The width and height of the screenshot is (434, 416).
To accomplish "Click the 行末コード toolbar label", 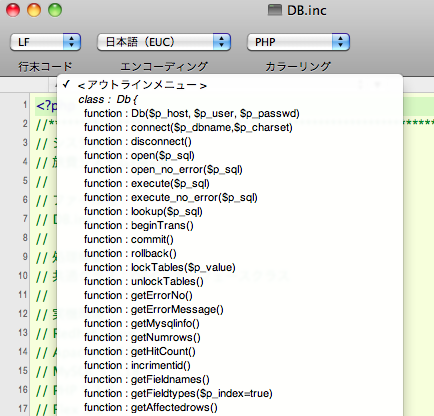I will (45, 67).
